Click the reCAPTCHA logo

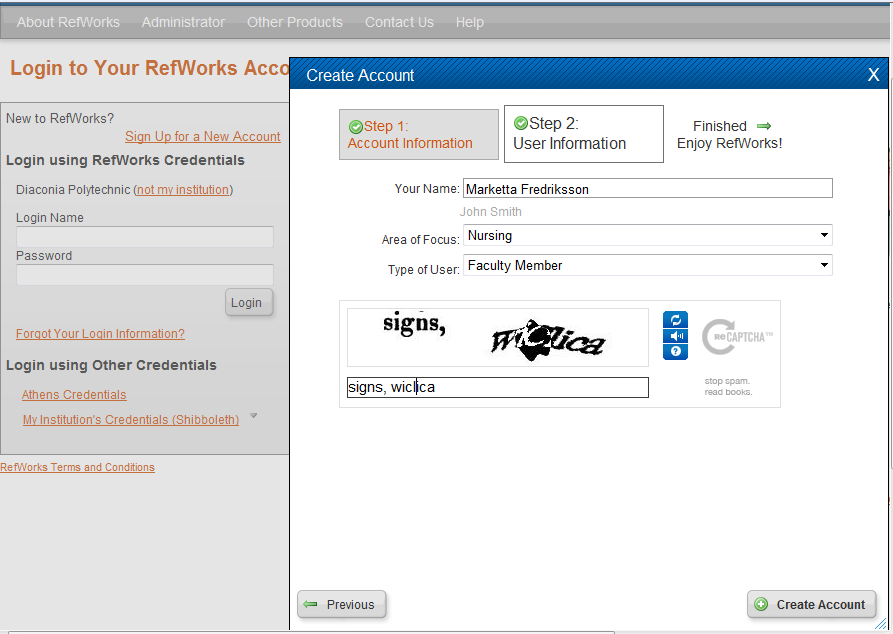tap(737, 337)
